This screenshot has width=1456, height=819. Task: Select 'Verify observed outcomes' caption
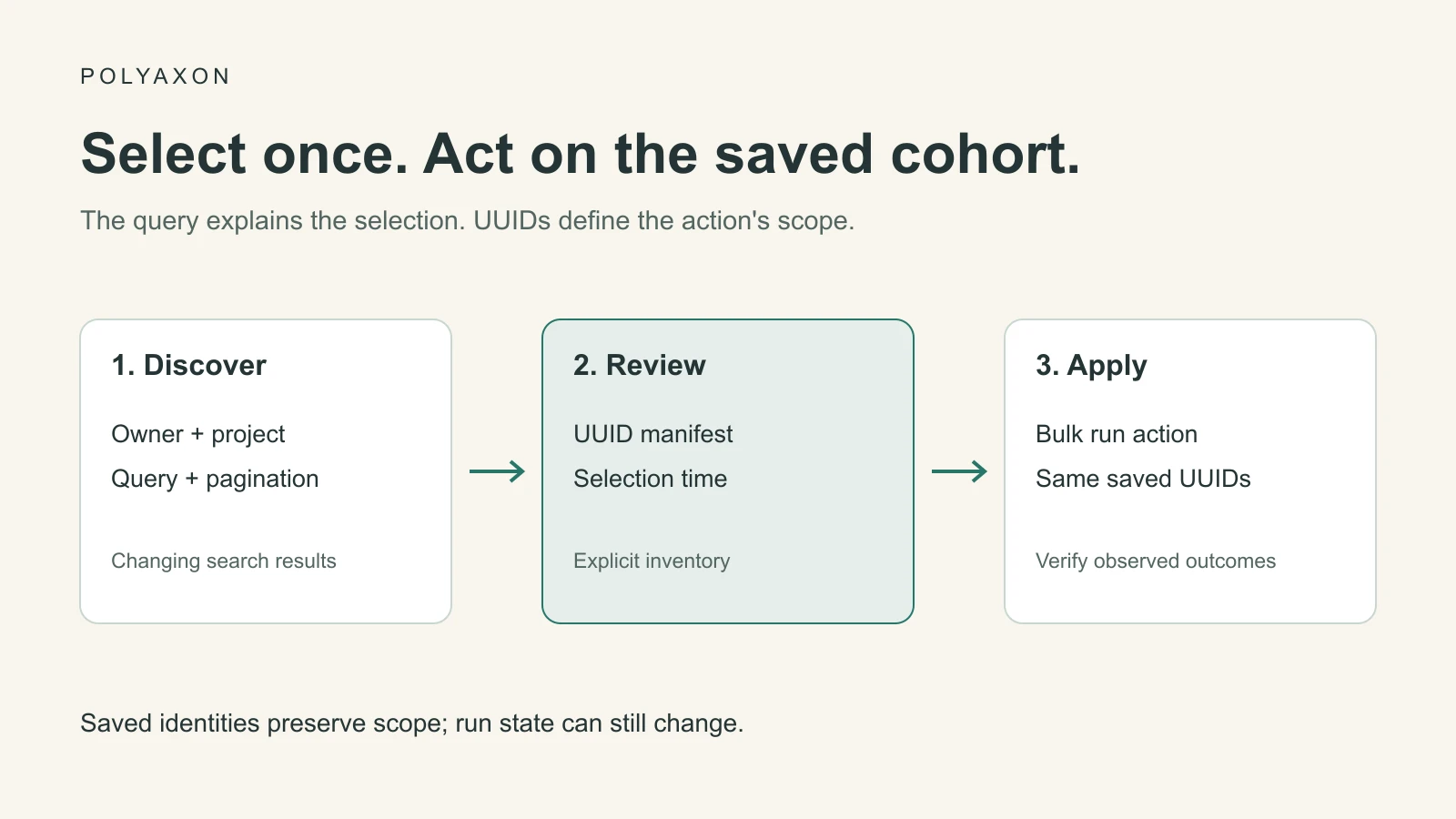(1156, 561)
